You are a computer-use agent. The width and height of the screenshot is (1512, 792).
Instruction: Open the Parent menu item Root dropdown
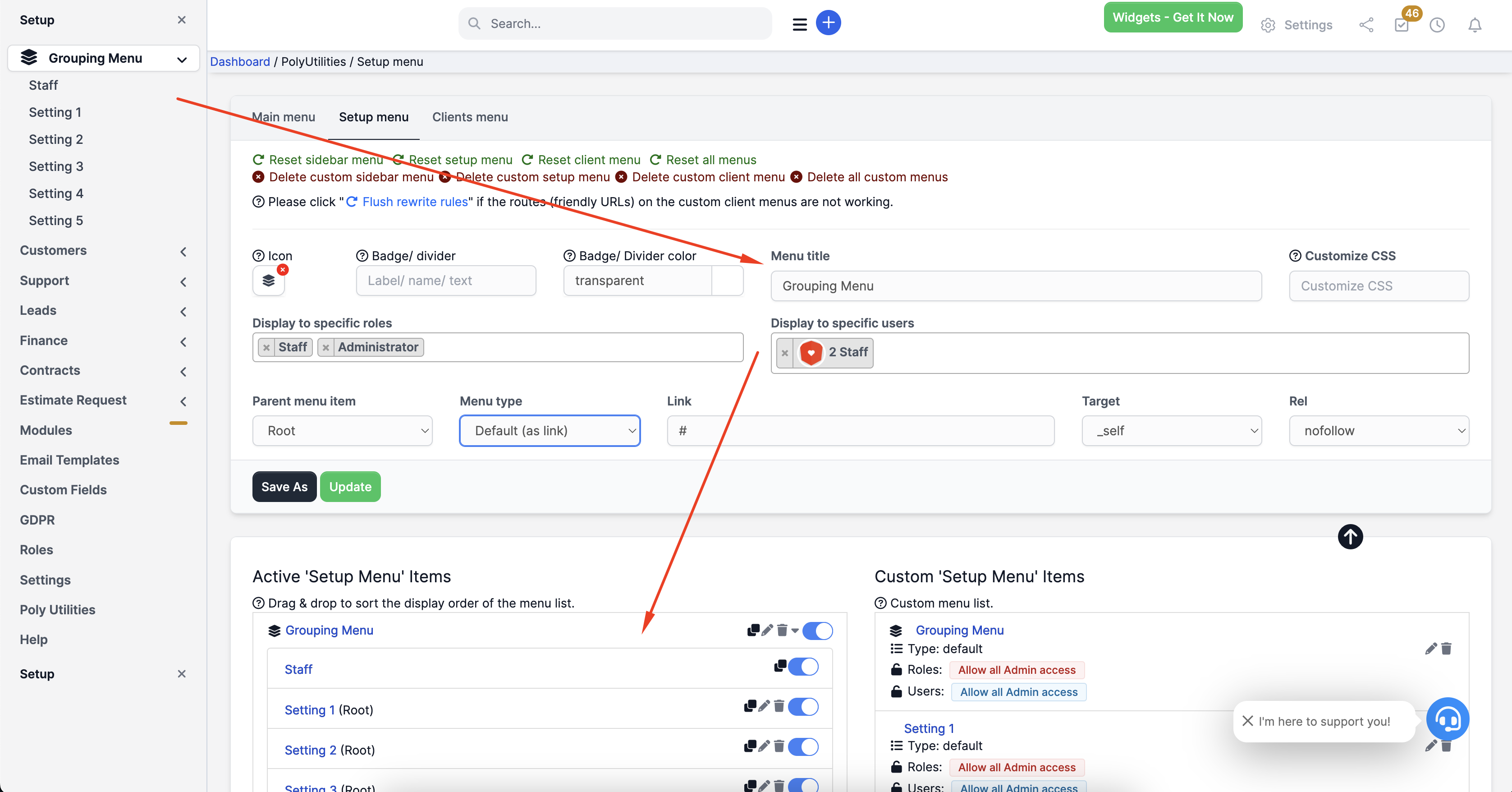(x=342, y=430)
